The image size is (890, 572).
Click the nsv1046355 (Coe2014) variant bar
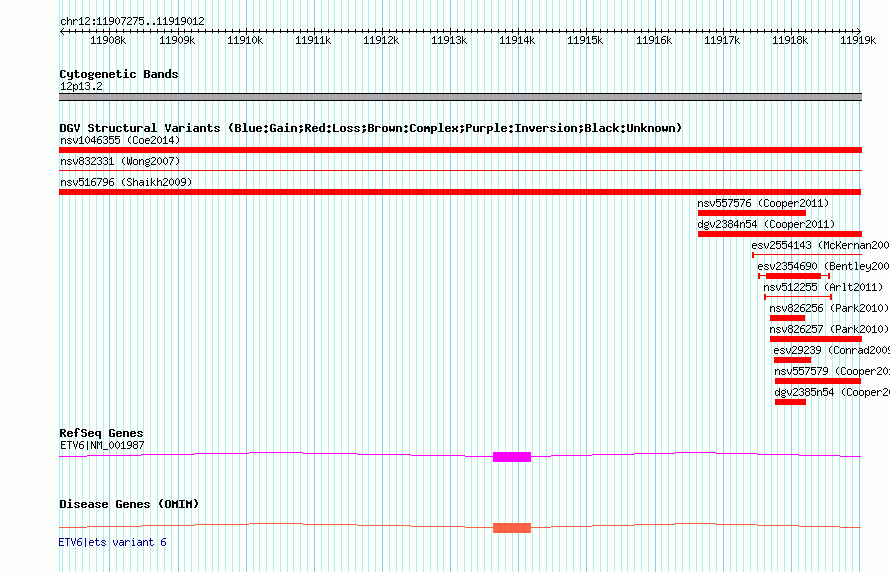[x=460, y=150]
